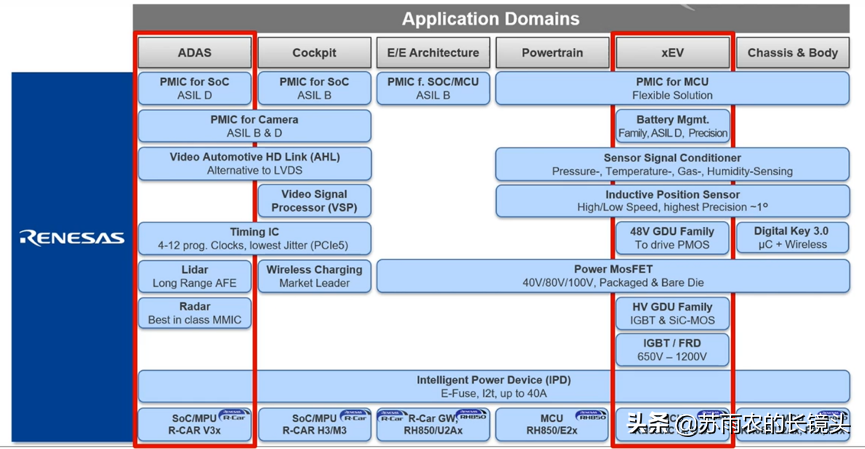Click the R-Car badge in the R-CAR V3x box
The image size is (865, 449).
pyautogui.click(x=234, y=415)
